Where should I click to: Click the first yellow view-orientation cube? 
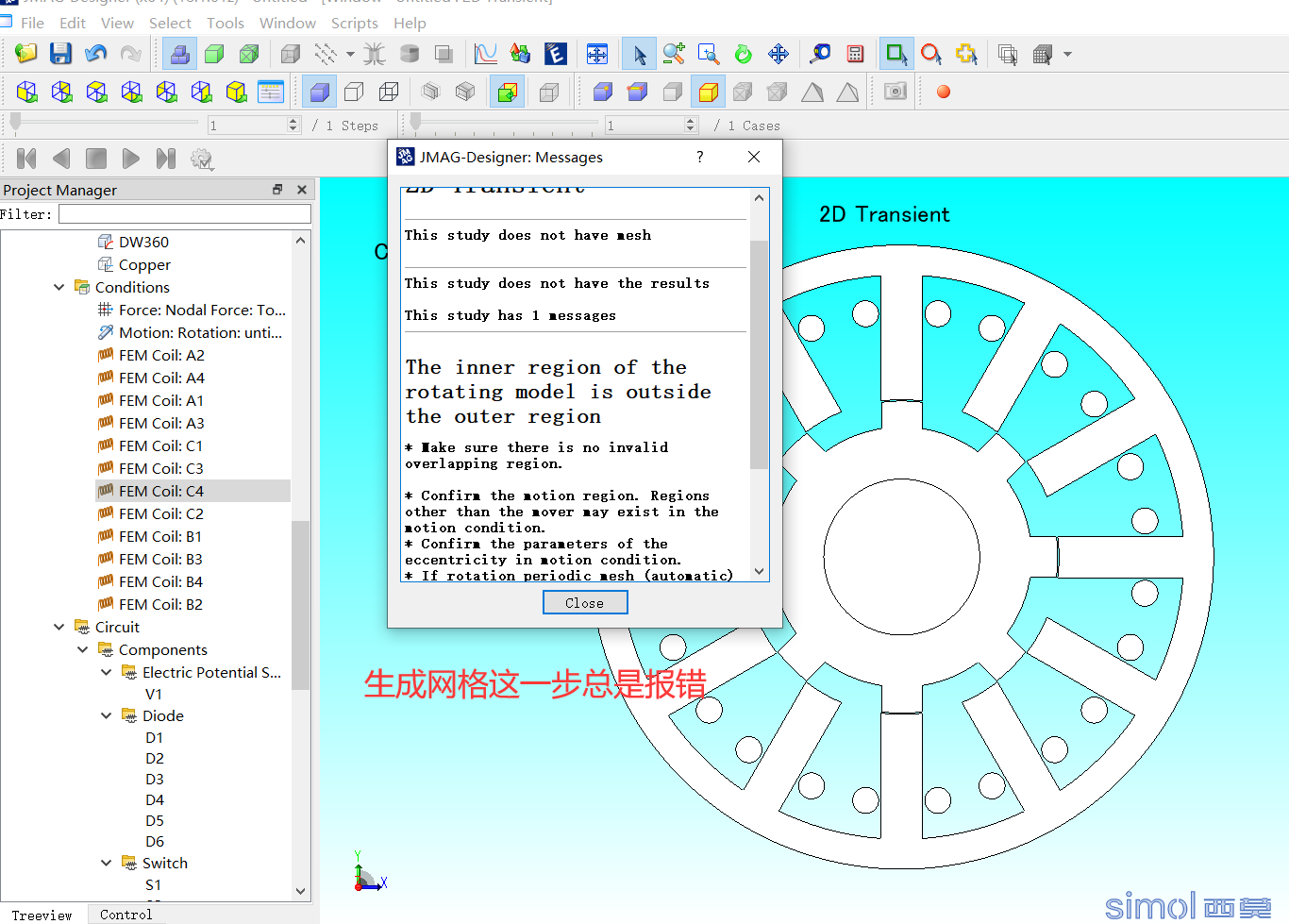point(26,92)
